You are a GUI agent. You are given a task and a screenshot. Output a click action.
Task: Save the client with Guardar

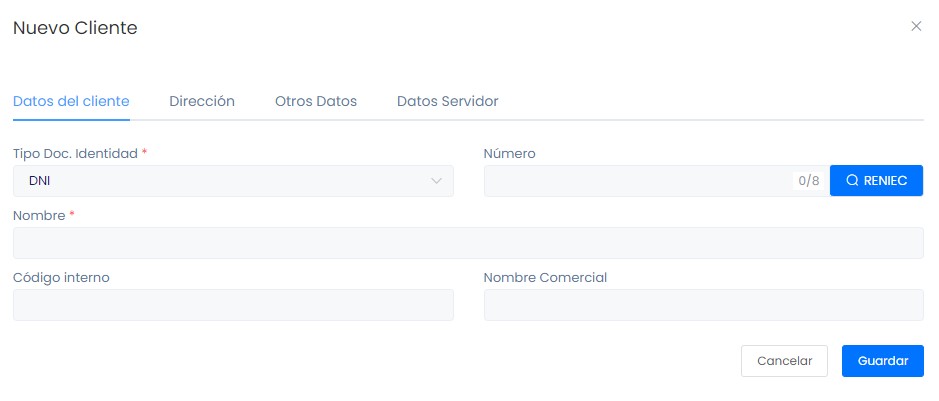click(882, 361)
